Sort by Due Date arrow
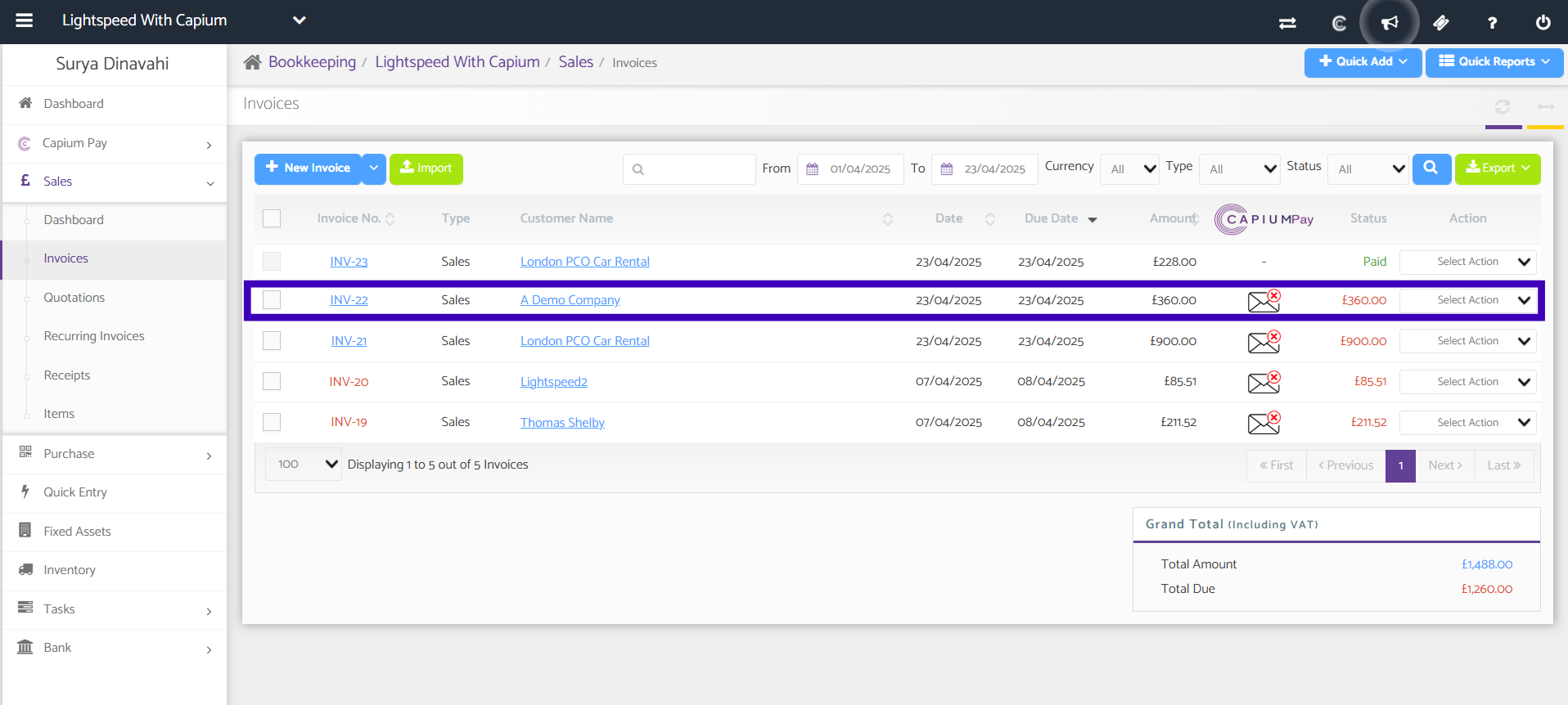 click(1092, 220)
